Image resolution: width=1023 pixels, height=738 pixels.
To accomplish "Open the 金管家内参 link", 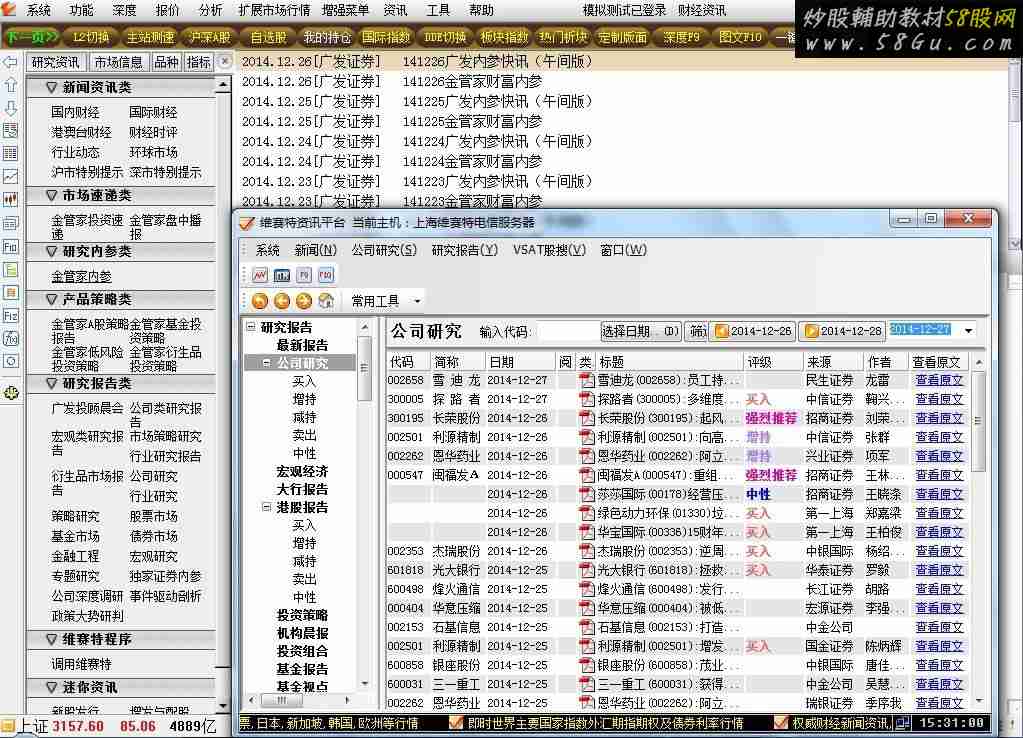I will coord(82,277).
